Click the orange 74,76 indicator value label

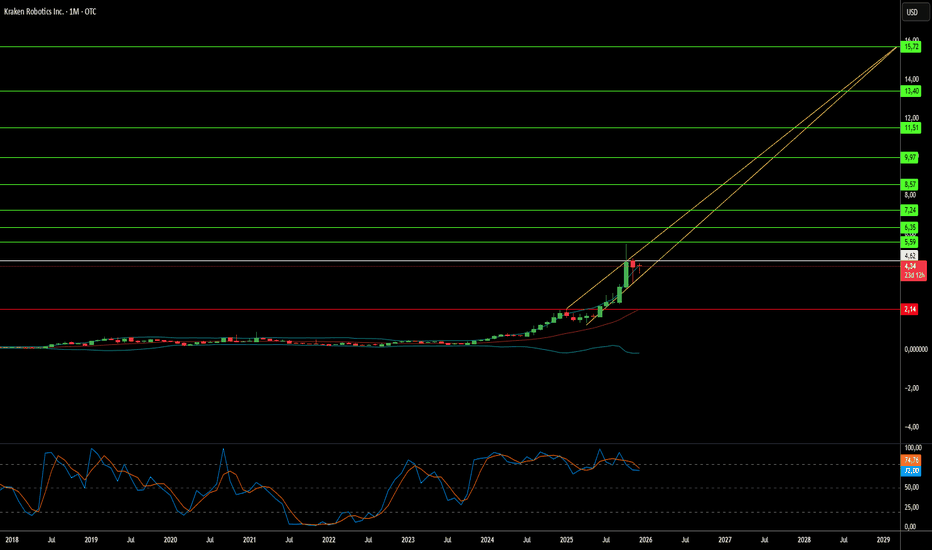tap(911, 460)
